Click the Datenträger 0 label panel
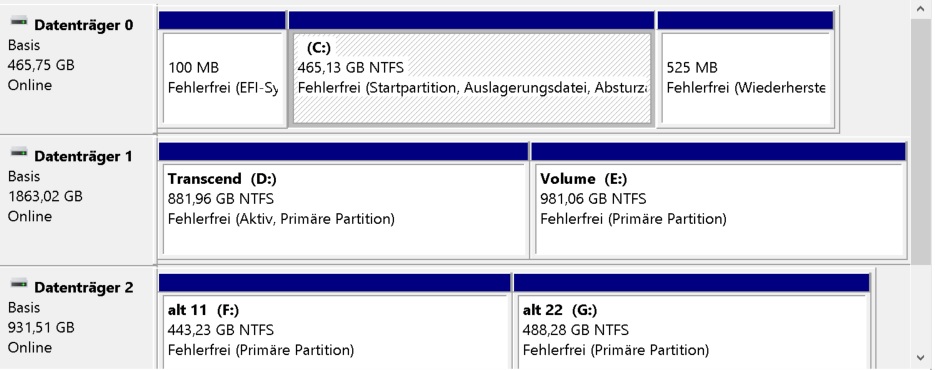935x370 pixels. coord(78,69)
